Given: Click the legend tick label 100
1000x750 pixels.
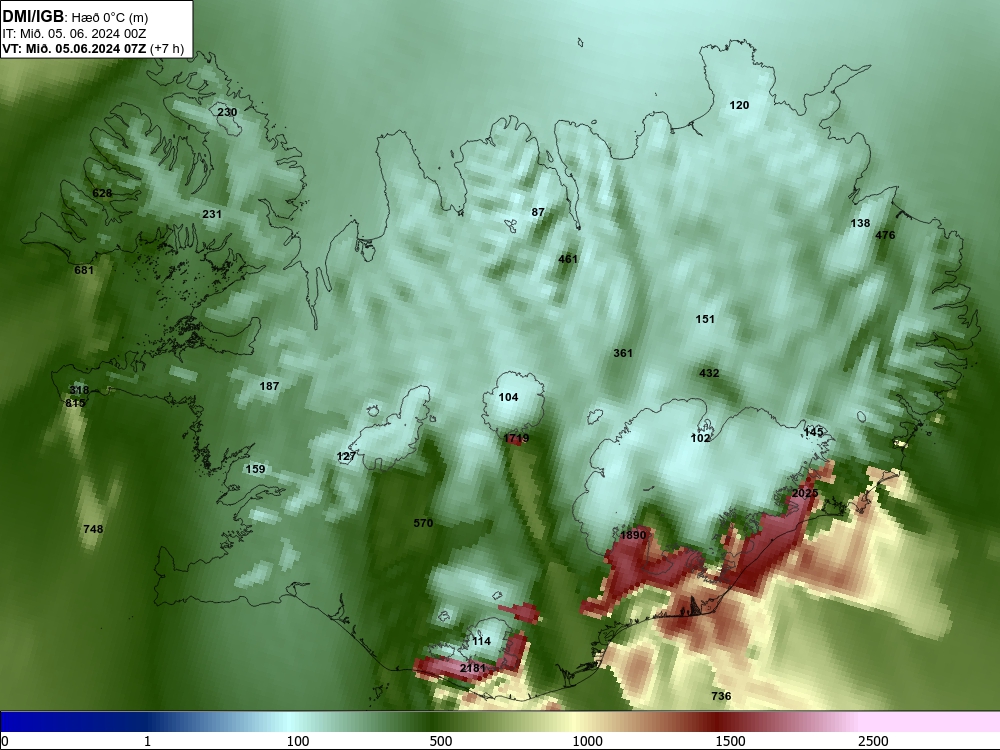Looking at the screenshot, I should pos(298,741).
